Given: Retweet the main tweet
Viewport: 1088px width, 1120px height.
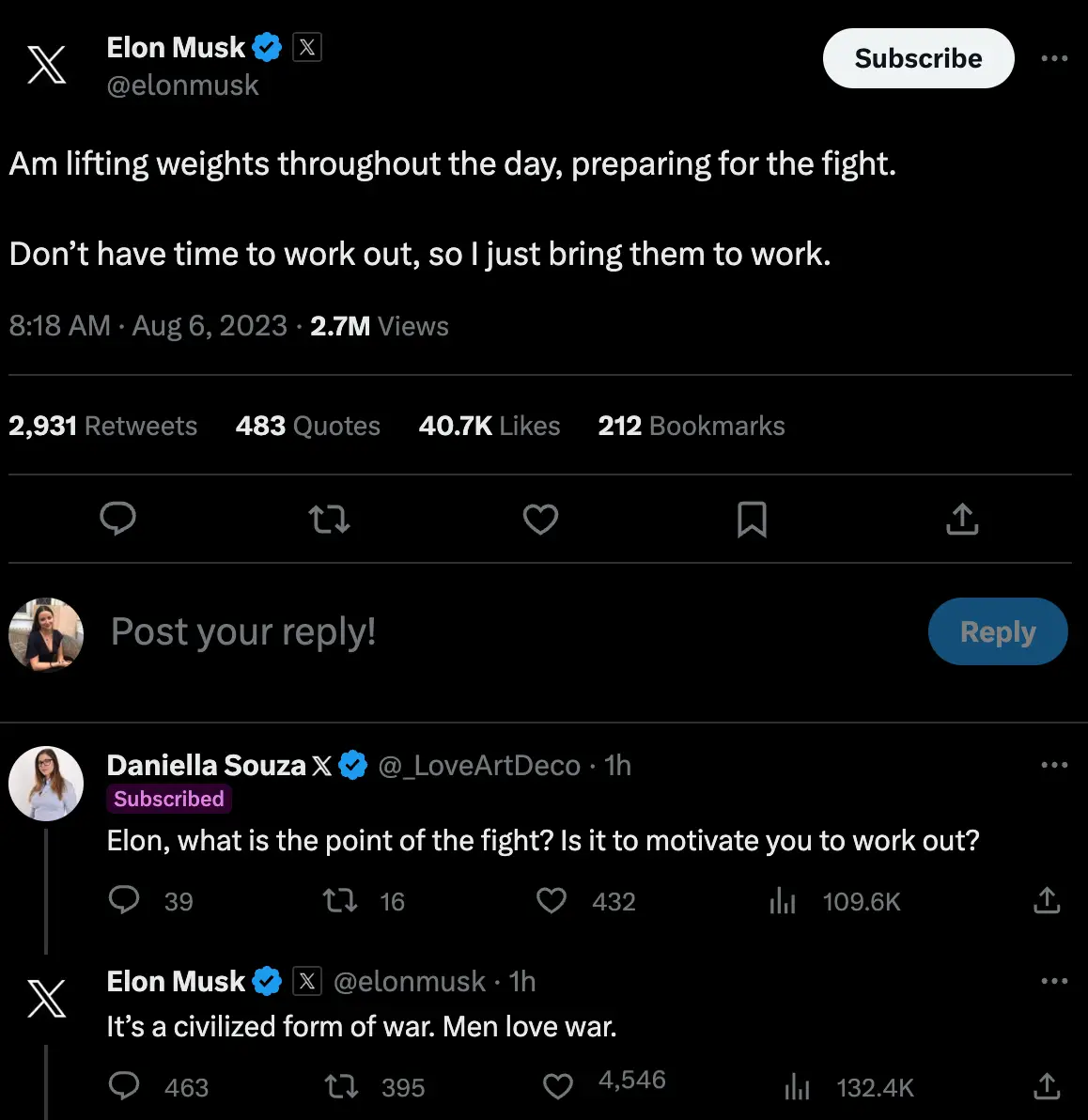Looking at the screenshot, I should pyautogui.click(x=329, y=520).
